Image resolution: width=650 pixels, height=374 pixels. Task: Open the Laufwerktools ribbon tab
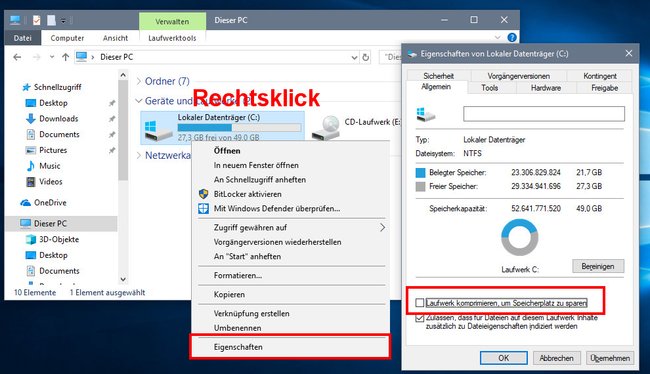coord(172,38)
